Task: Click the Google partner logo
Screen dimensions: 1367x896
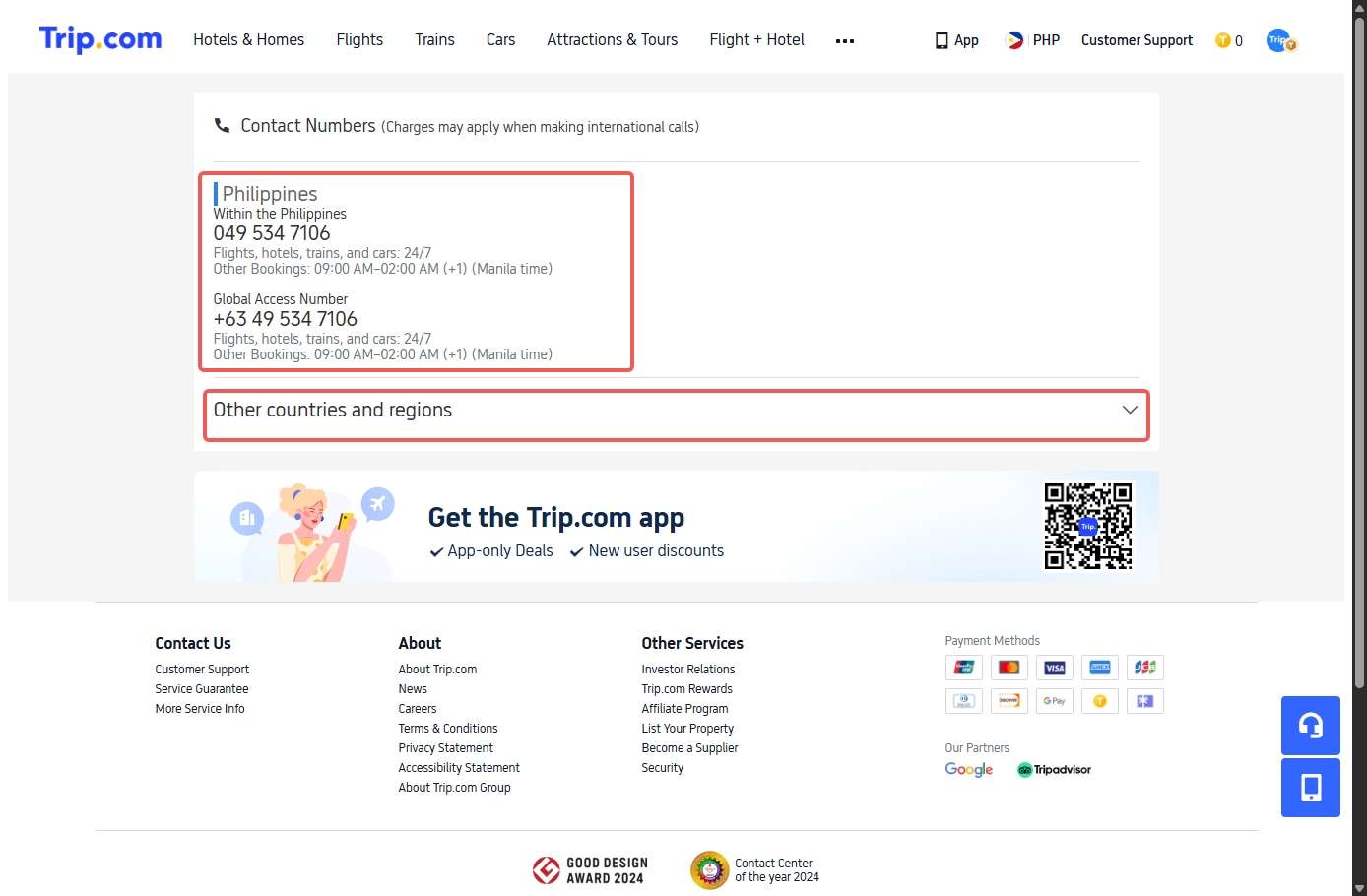Action: [x=968, y=769]
